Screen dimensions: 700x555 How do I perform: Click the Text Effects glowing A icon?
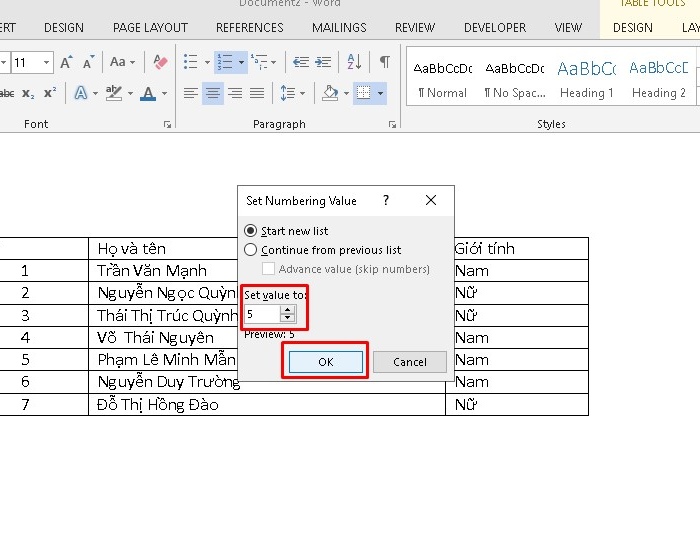pyautogui.click(x=81, y=93)
